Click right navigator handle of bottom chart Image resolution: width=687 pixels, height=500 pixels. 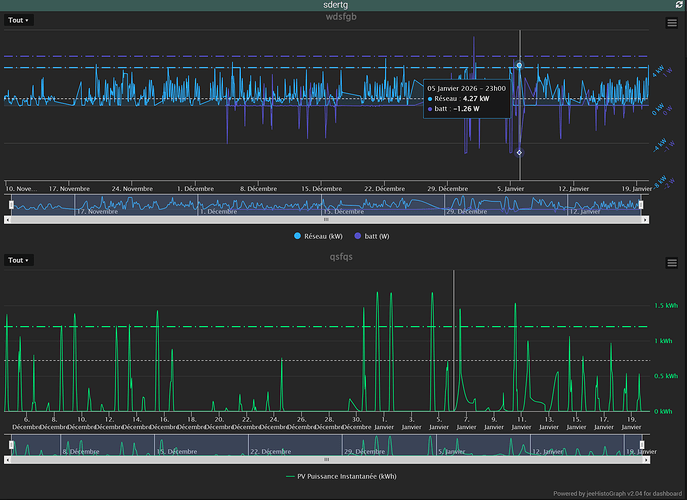coord(641,444)
